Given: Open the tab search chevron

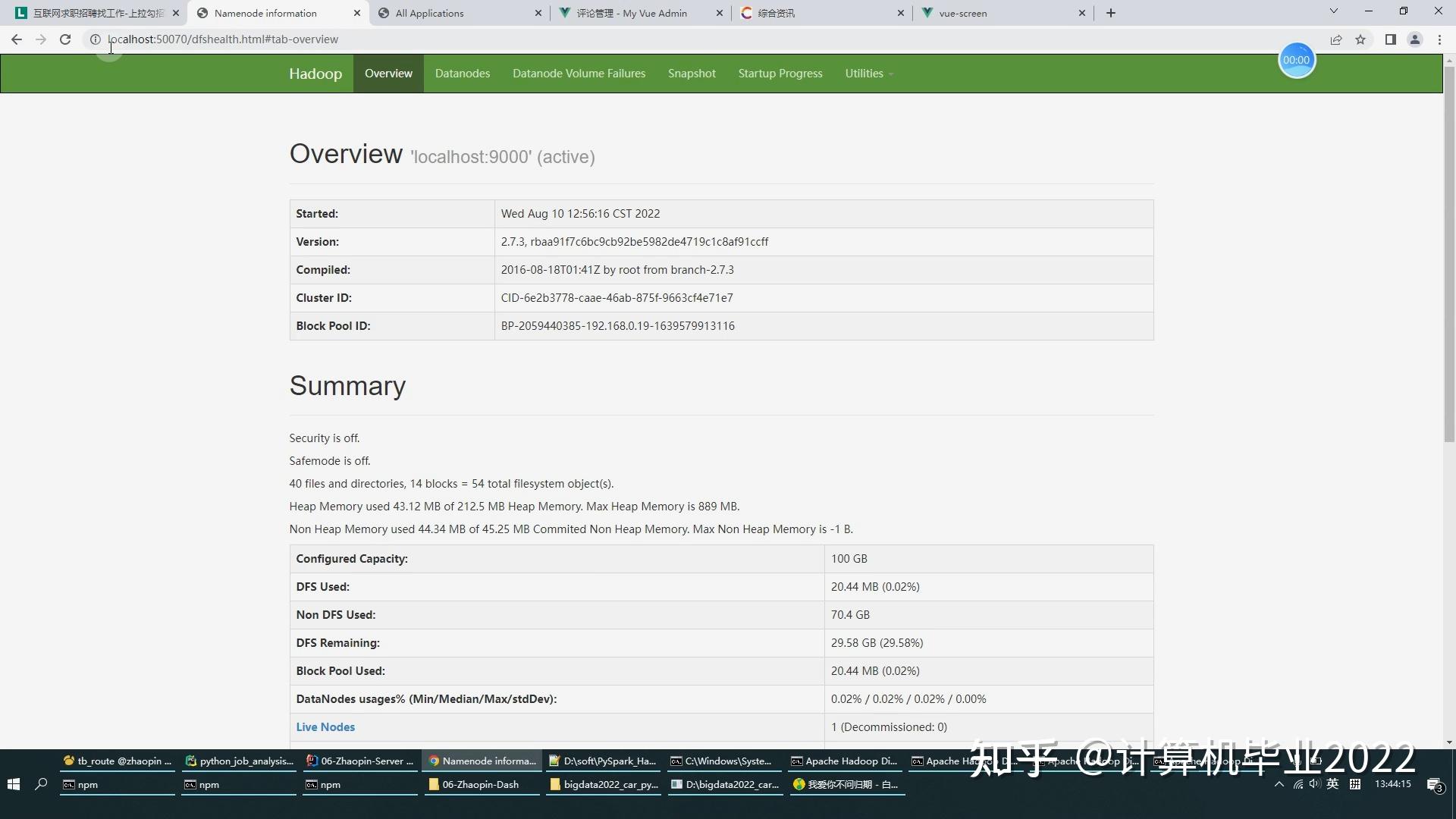Looking at the screenshot, I should (x=1333, y=11).
